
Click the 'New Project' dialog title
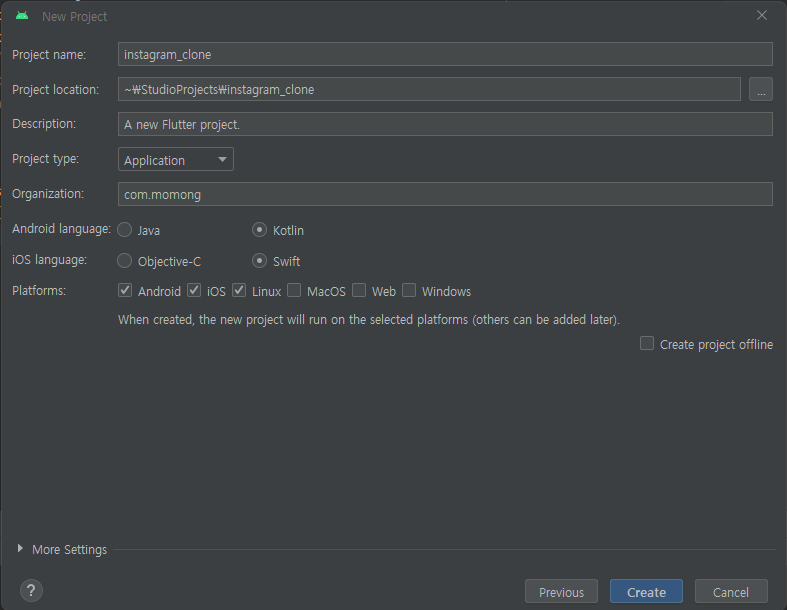click(x=74, y=17)
